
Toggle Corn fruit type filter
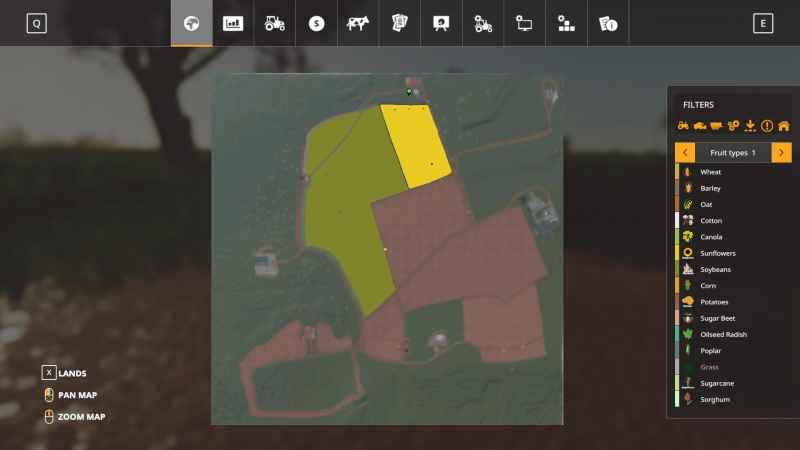click(x=733, y=286)
